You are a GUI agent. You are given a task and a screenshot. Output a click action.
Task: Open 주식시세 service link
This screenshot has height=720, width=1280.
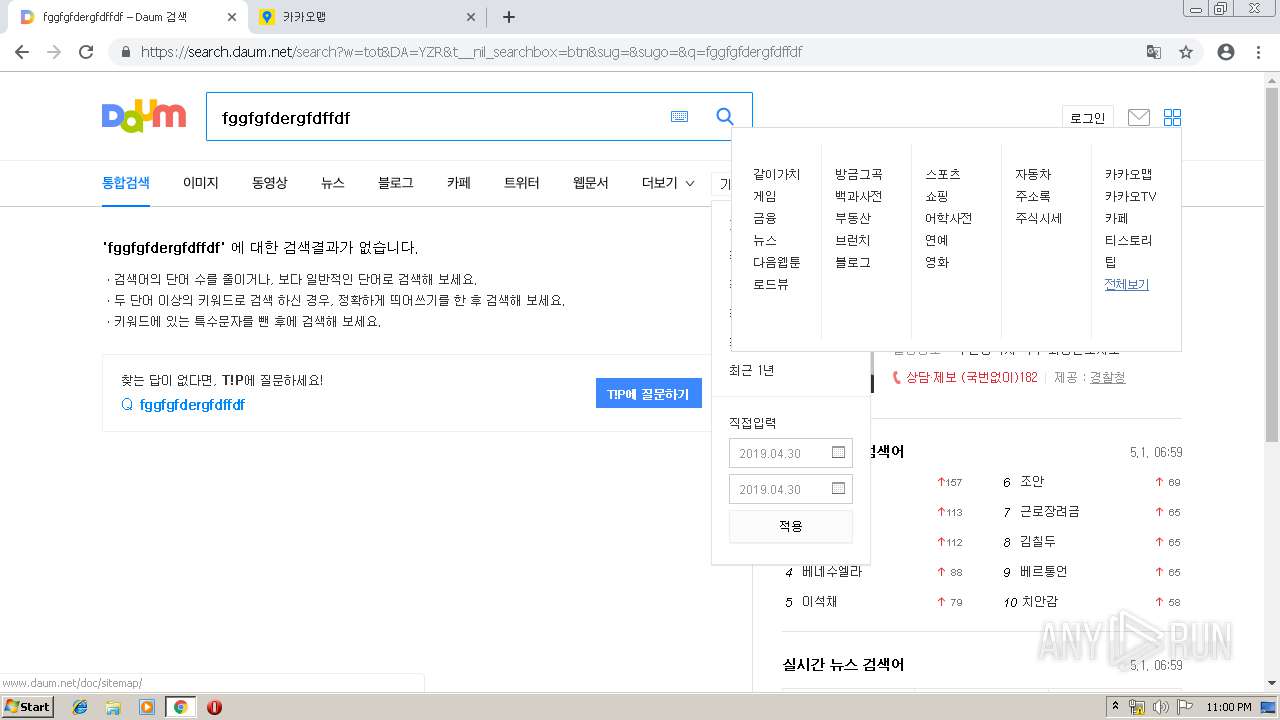click(x=1038, y=218)
